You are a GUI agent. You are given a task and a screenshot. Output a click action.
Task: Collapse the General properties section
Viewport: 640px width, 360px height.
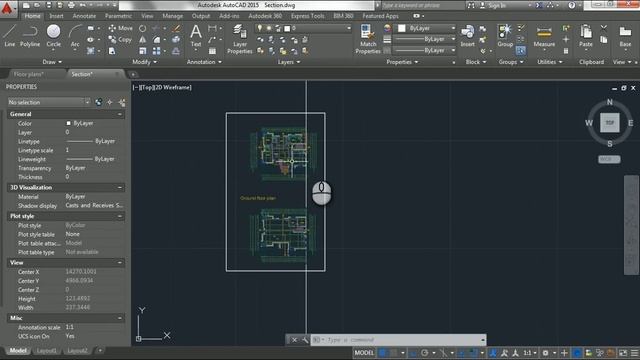[x=120, y=114]
